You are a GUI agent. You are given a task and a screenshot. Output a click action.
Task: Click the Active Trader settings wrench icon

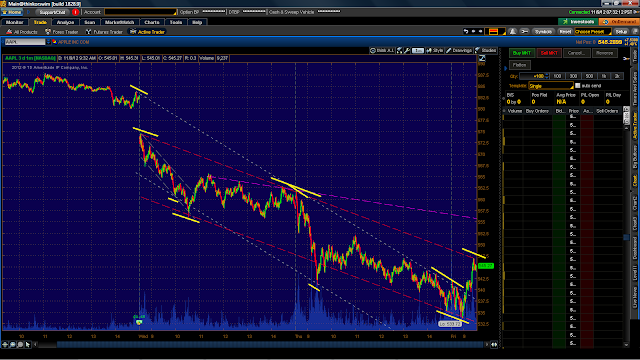point(627,58)
